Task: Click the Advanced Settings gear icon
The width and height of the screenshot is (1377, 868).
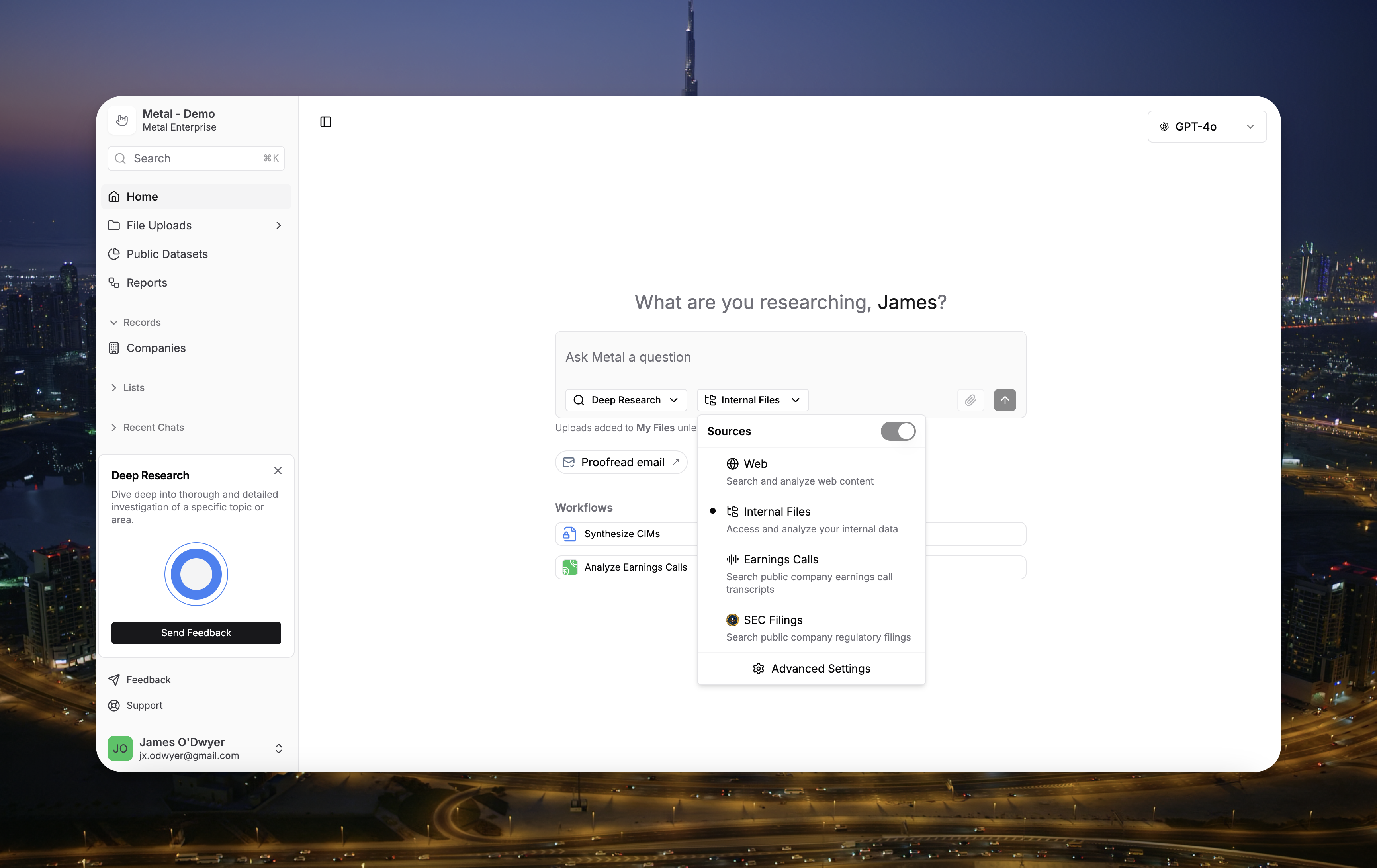Action: (758, 669)
